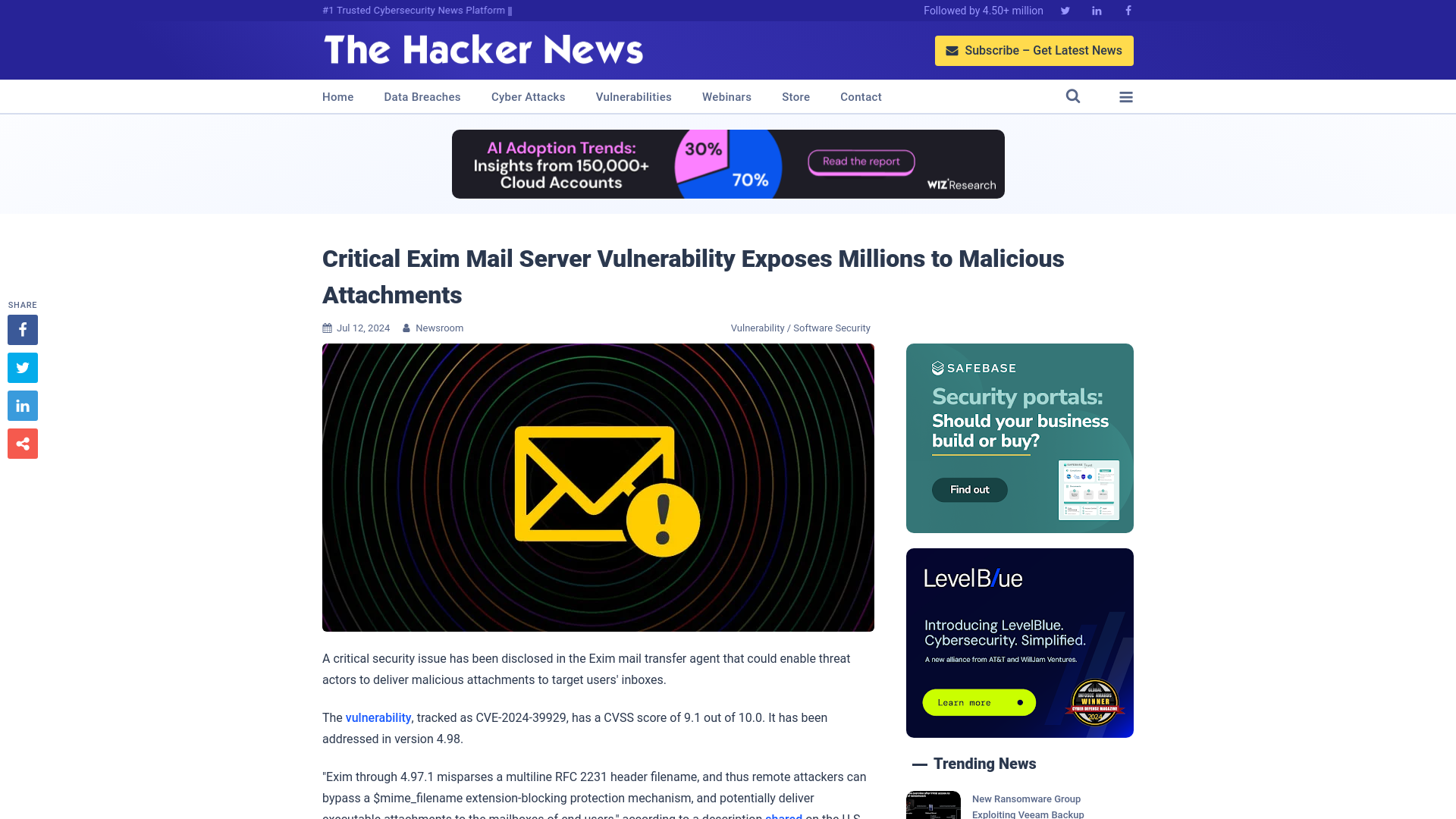Viewport: 1456px width, 819px height.
Task: Click the LinkedIn share icon
Action: [22, 405]
